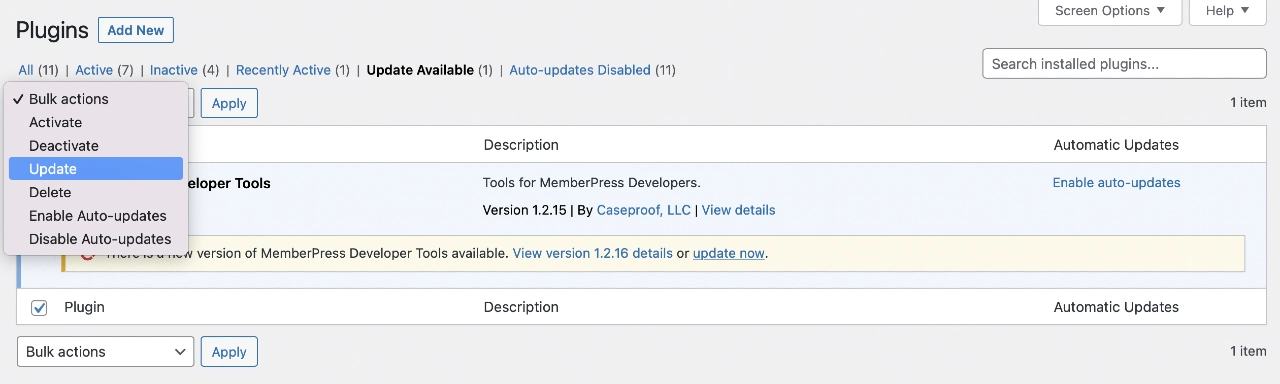
Task: Click the update now link
Action: (729, 253)
